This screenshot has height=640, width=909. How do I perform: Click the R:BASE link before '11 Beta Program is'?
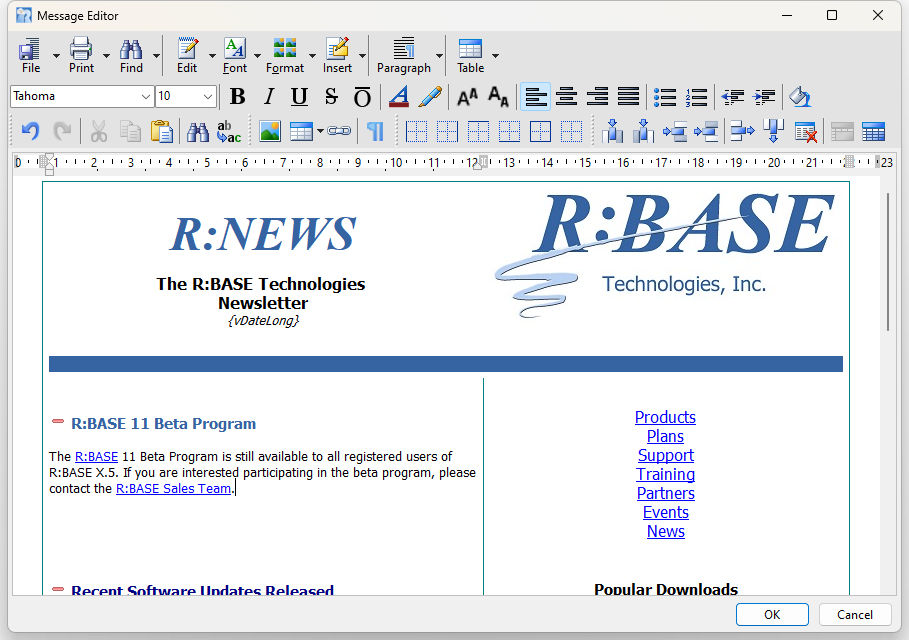coord(96,457)
